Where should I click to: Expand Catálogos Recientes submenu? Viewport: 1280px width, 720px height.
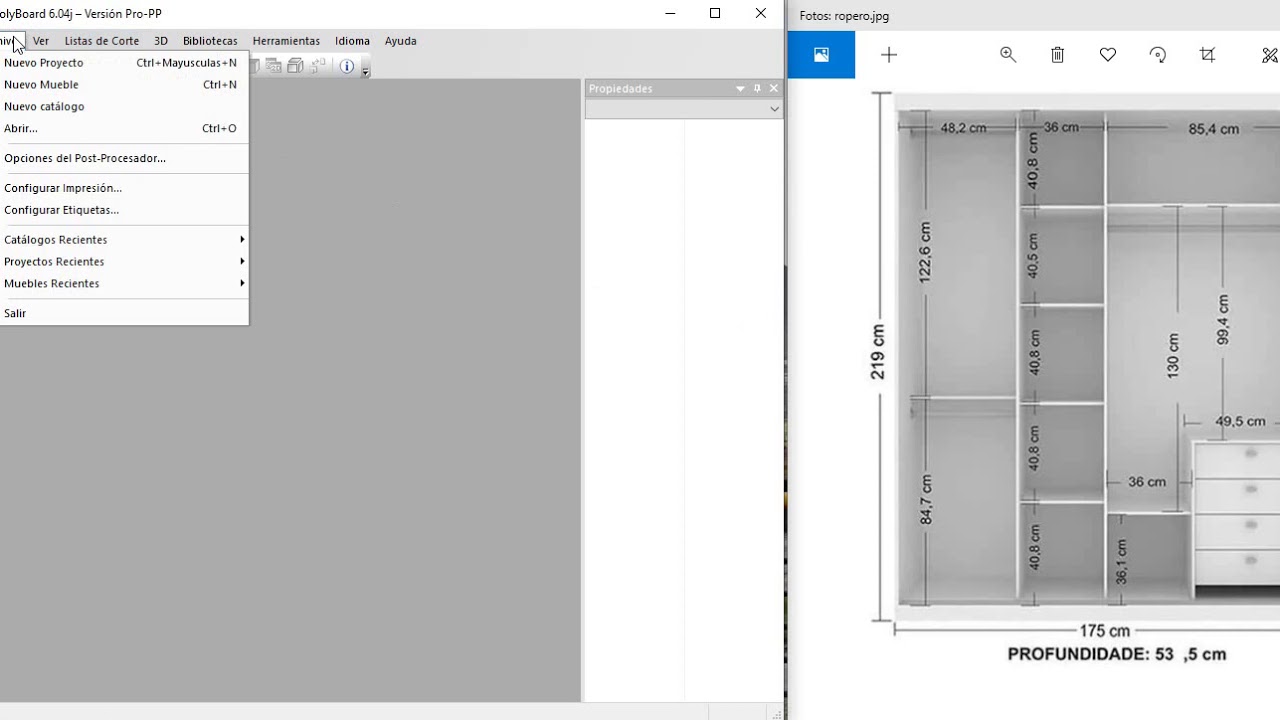point(124,240)
